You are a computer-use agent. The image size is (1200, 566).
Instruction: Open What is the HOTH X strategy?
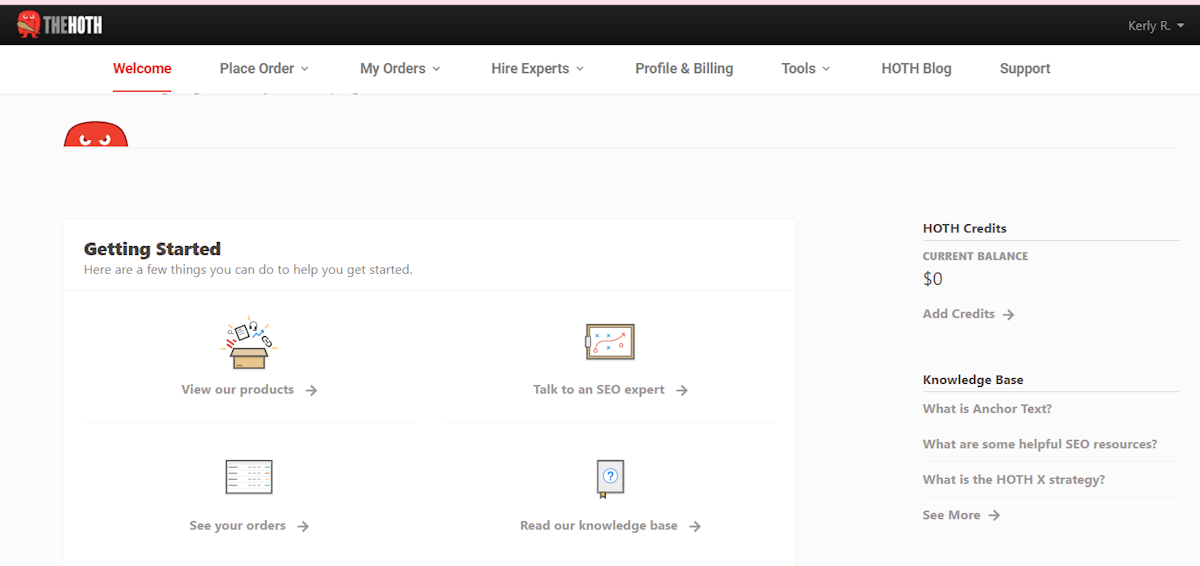pyautogui.click(x=1014, y=480)
